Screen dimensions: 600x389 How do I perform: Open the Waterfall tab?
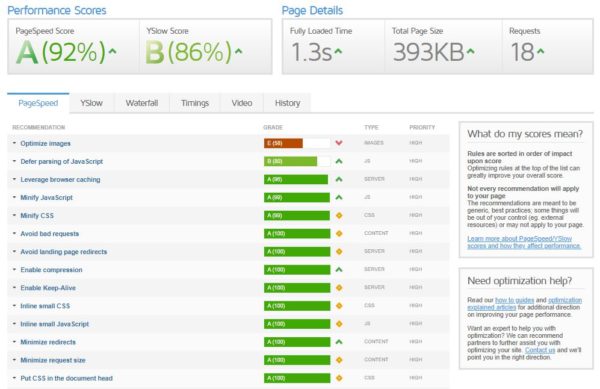coord(142,103)
